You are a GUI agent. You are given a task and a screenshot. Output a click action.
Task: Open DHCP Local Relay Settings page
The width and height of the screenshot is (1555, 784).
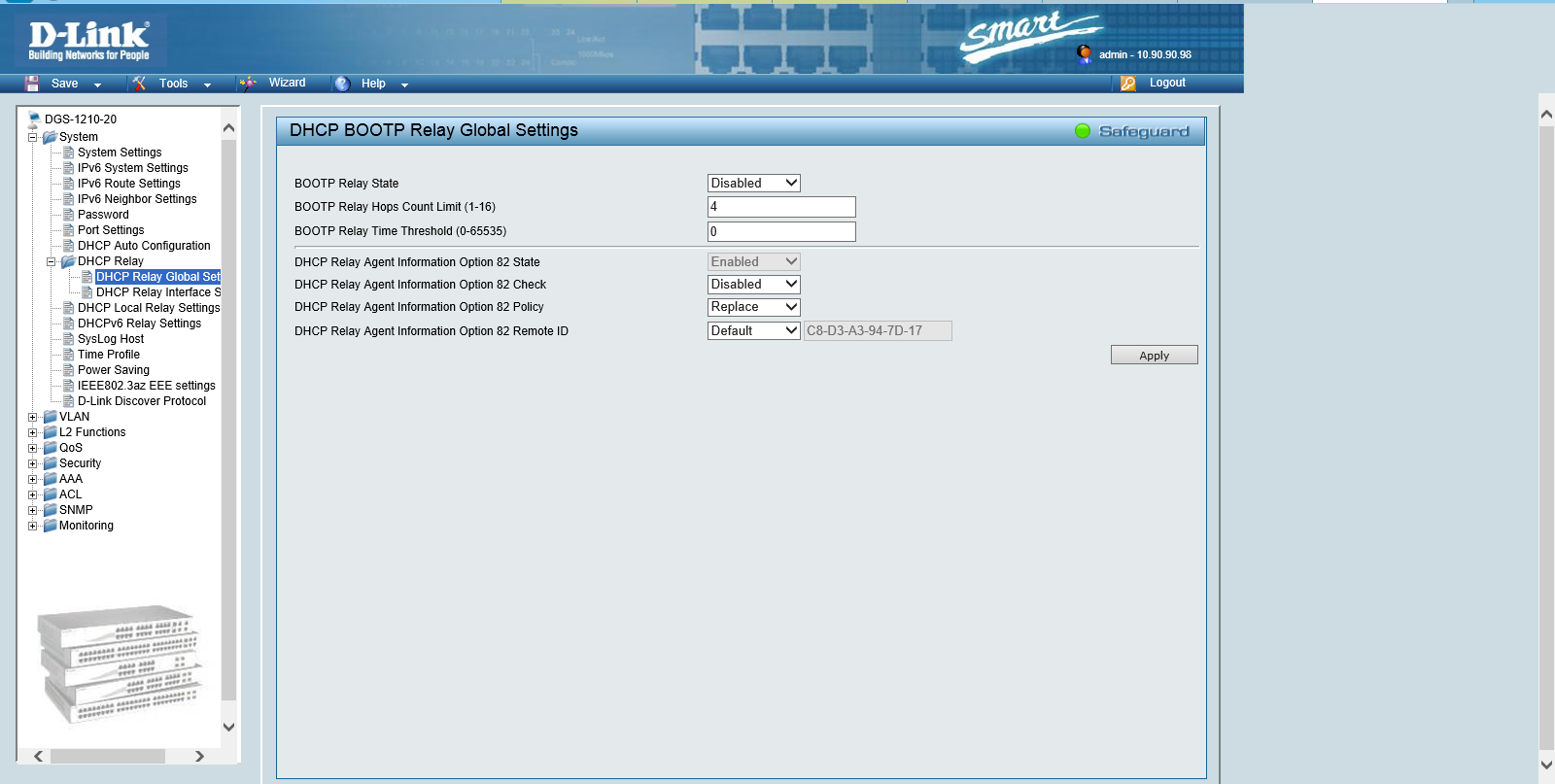click(149, 308)
